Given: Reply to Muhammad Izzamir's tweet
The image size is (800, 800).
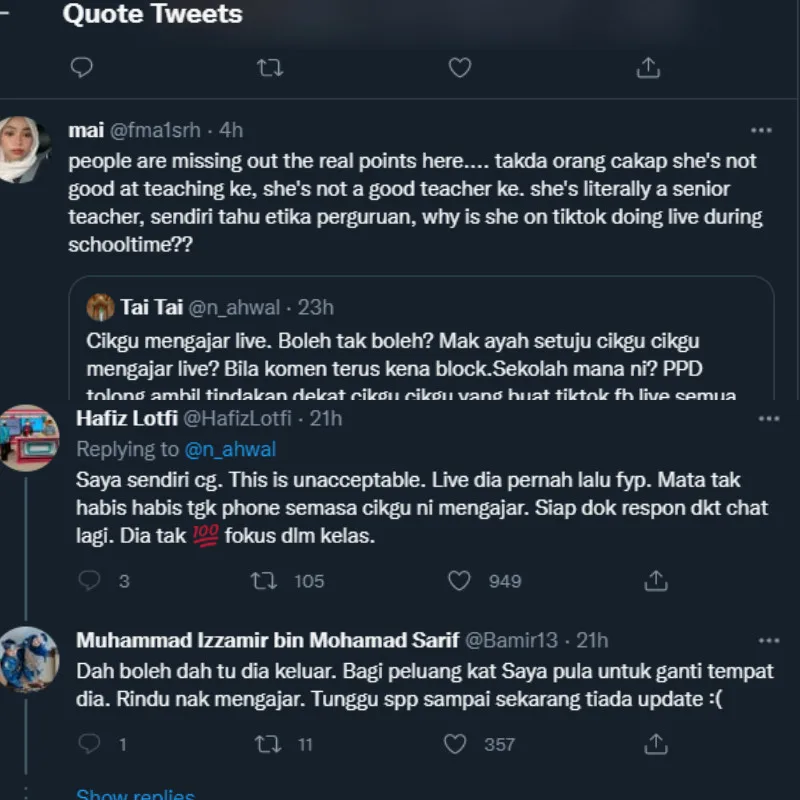Looking at the screenshot, I should tap(90, 743).
